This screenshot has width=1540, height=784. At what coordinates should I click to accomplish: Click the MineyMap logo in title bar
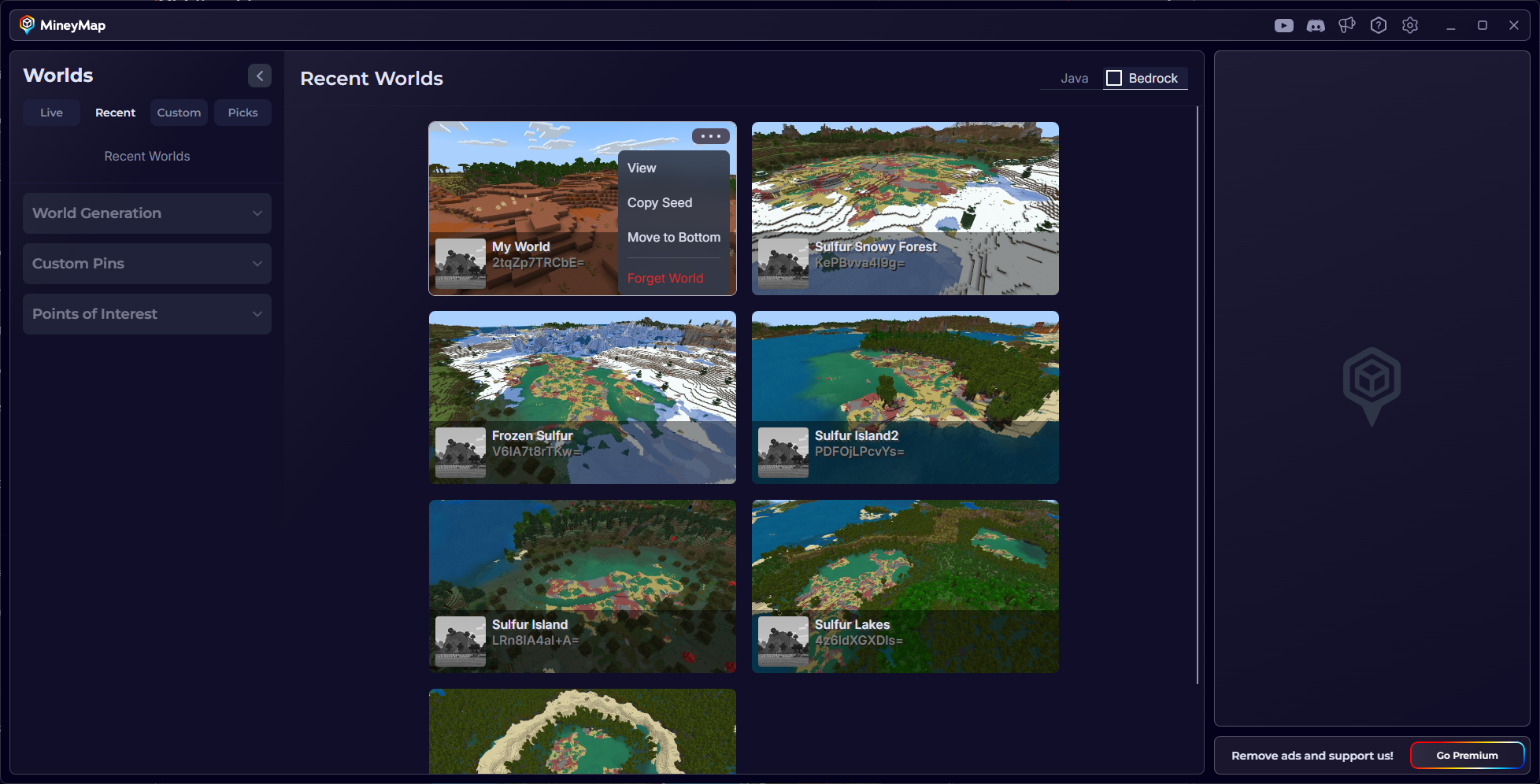[x=28, y=25]
